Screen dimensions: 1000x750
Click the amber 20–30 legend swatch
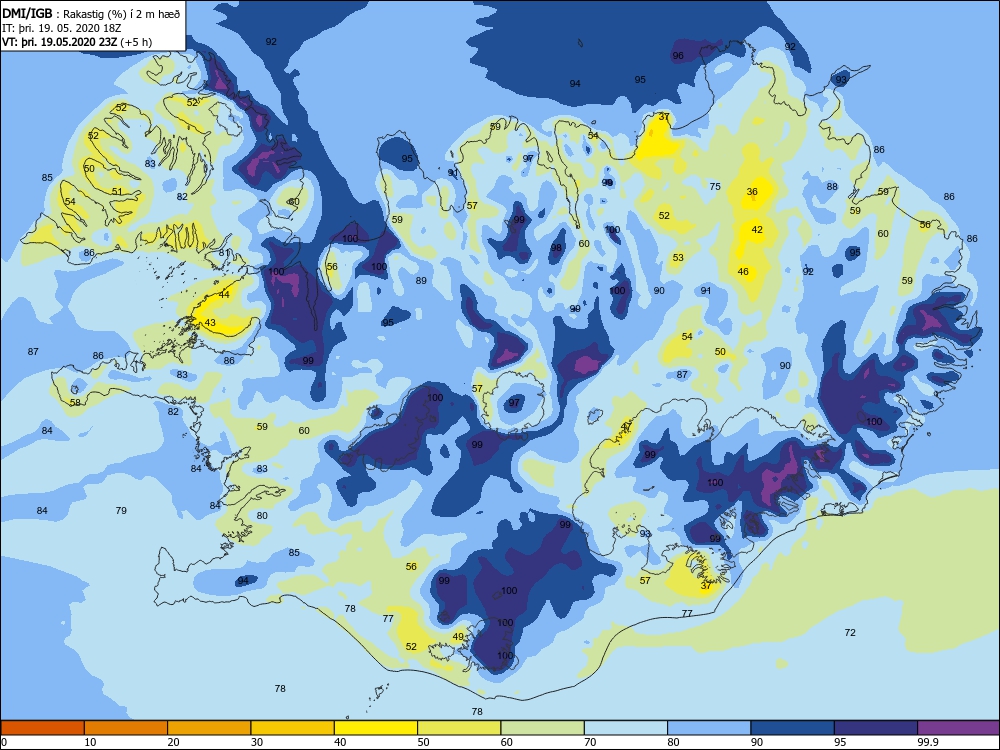point(209,728)
